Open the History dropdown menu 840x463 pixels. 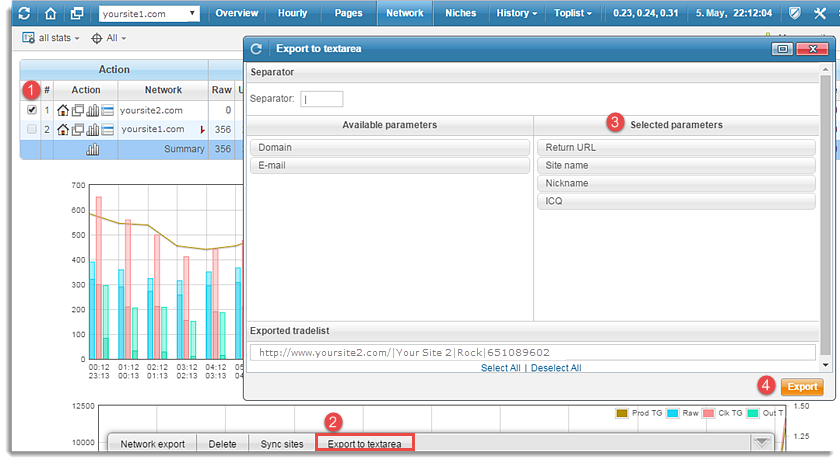517,14
